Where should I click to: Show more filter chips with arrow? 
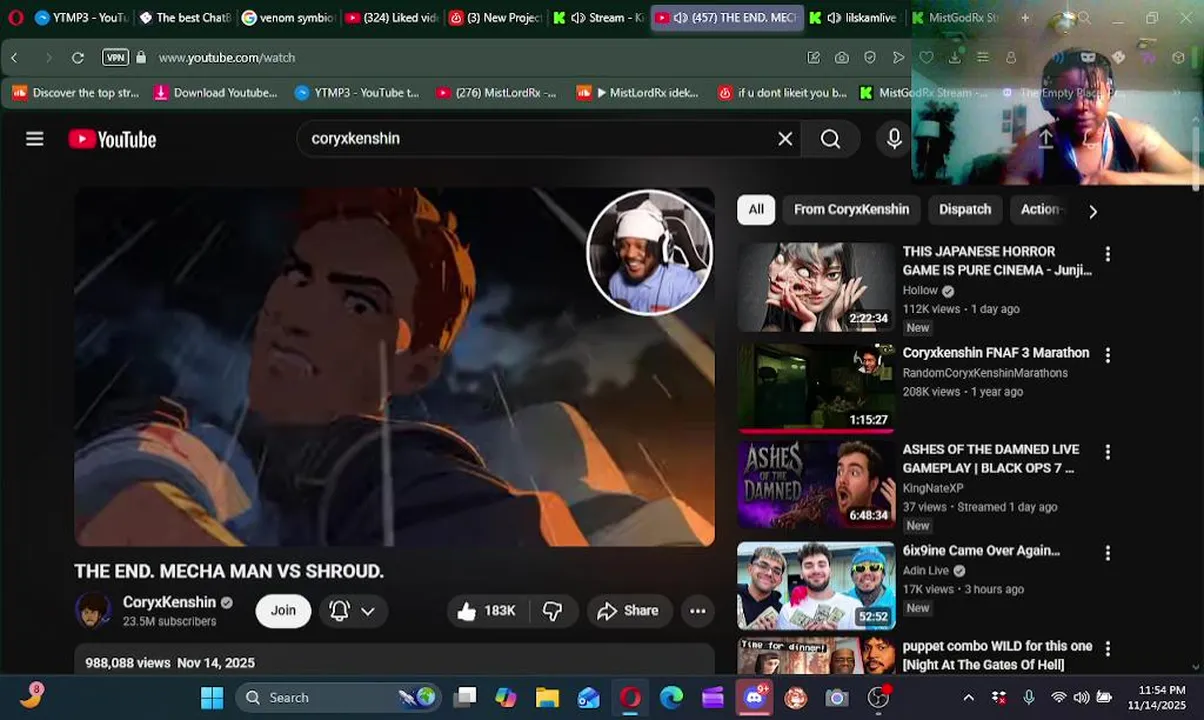coord(1093,211)
